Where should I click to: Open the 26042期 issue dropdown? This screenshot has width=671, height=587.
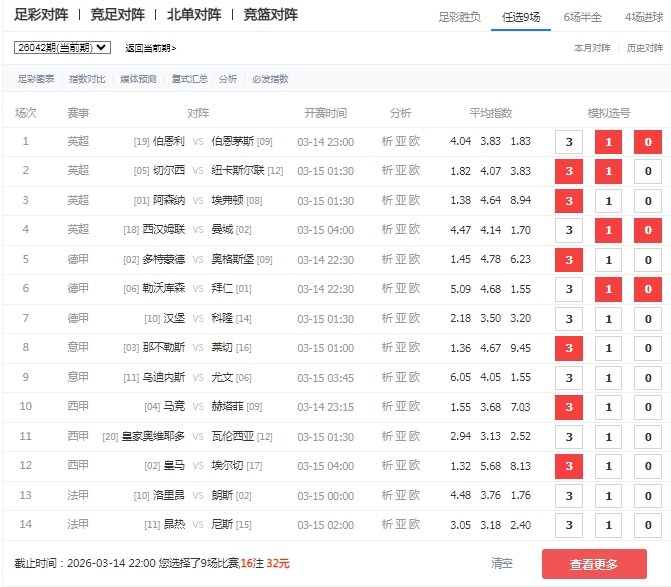62,48
